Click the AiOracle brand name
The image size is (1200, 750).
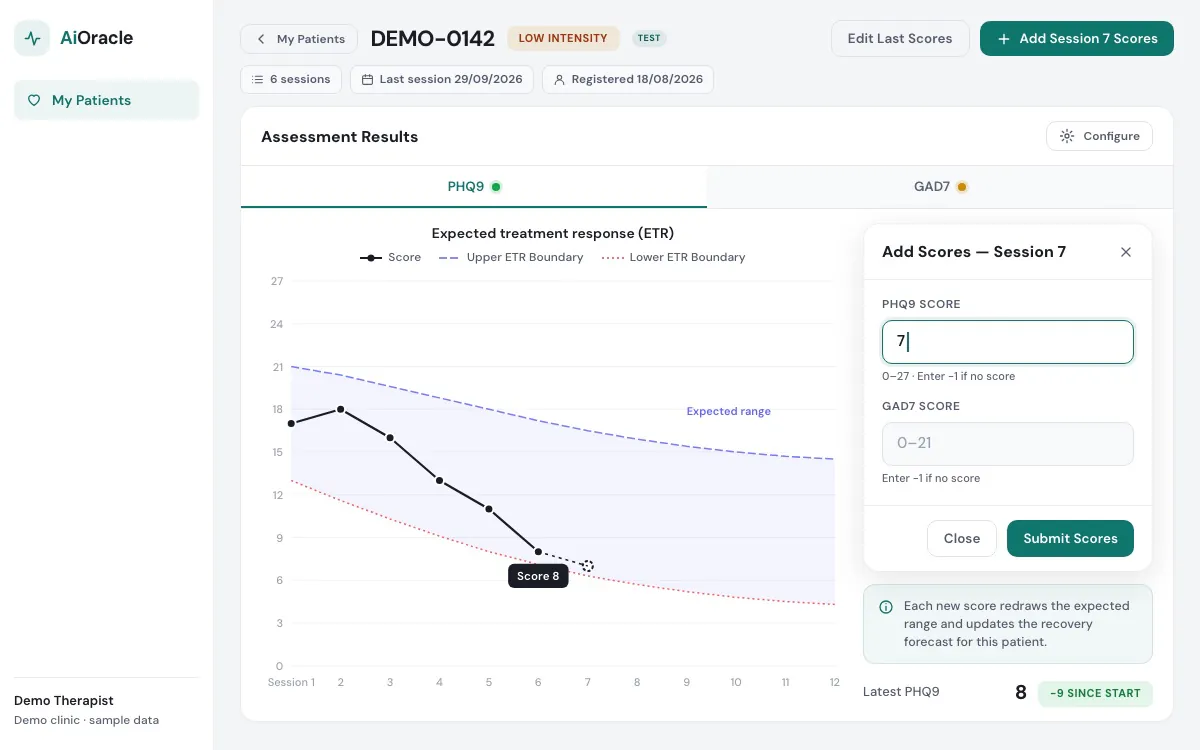point(97,38)
